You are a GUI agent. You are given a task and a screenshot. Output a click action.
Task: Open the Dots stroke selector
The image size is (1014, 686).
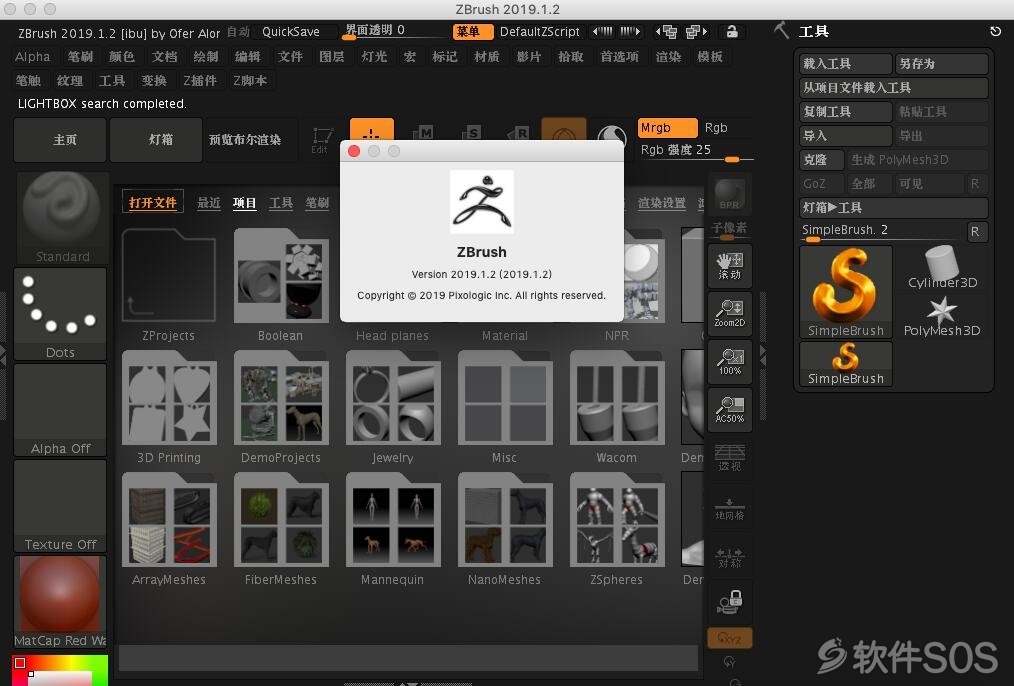[x=60, y=314]
